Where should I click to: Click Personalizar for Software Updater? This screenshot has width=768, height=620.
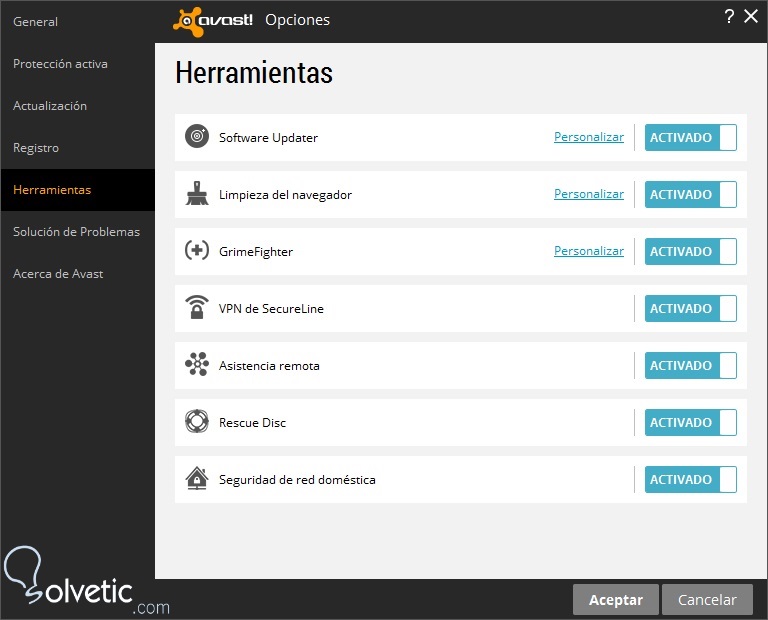(589, 137)
